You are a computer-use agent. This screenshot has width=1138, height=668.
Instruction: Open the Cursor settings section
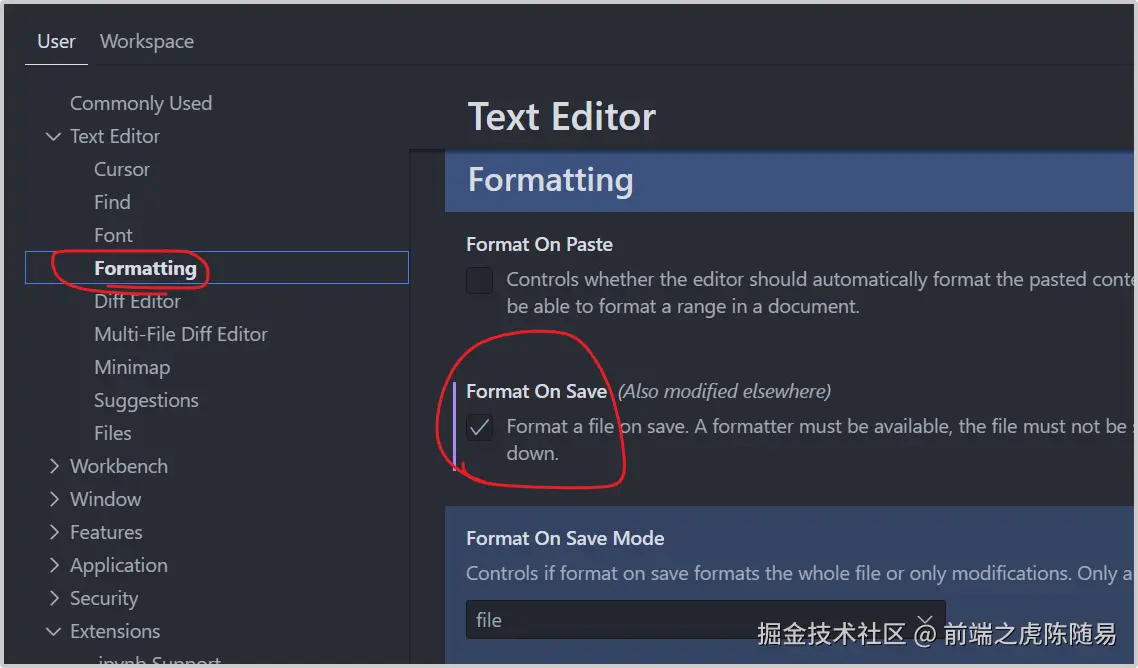(122, 169)
